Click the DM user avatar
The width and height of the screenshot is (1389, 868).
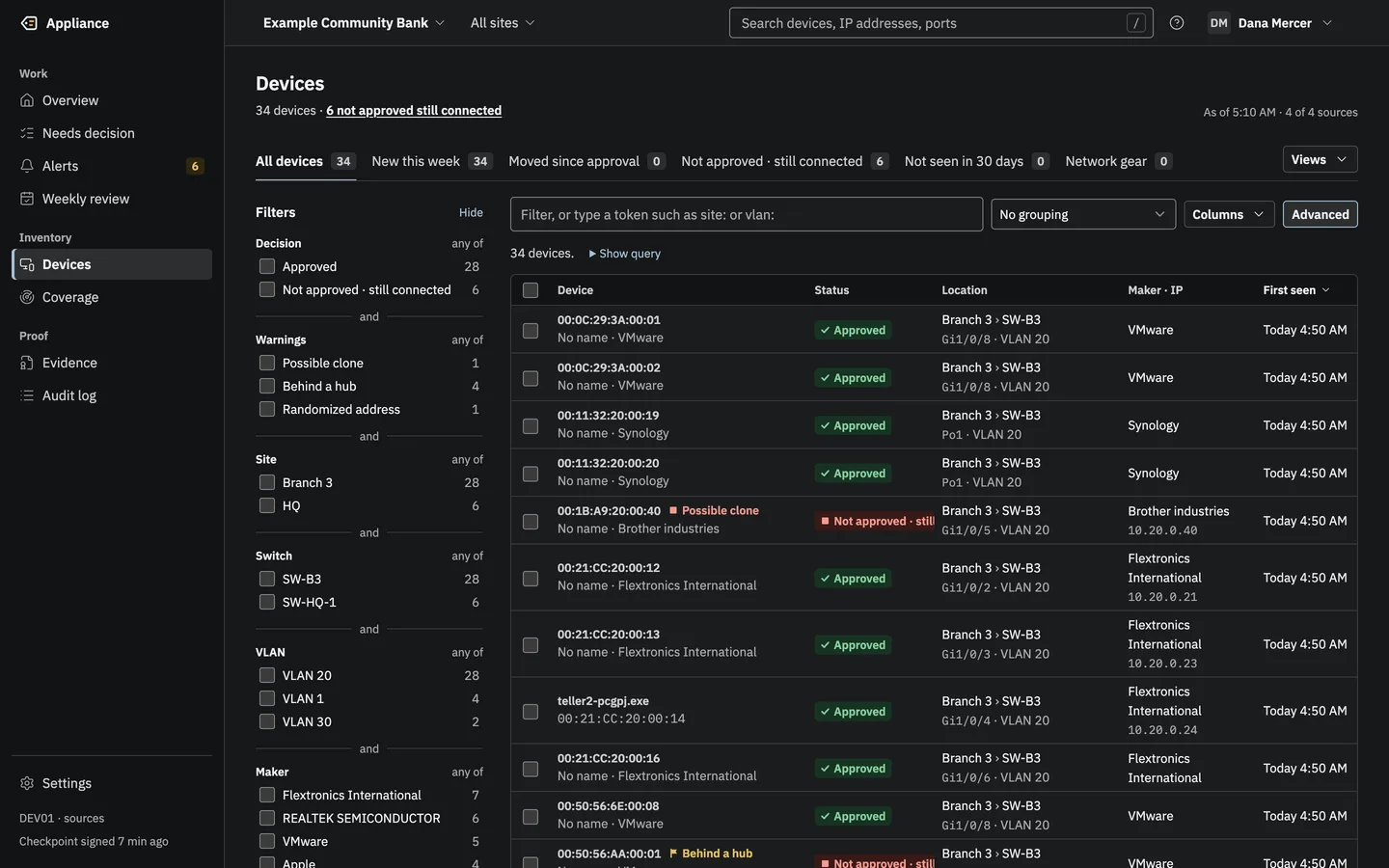coord(1219,23)
